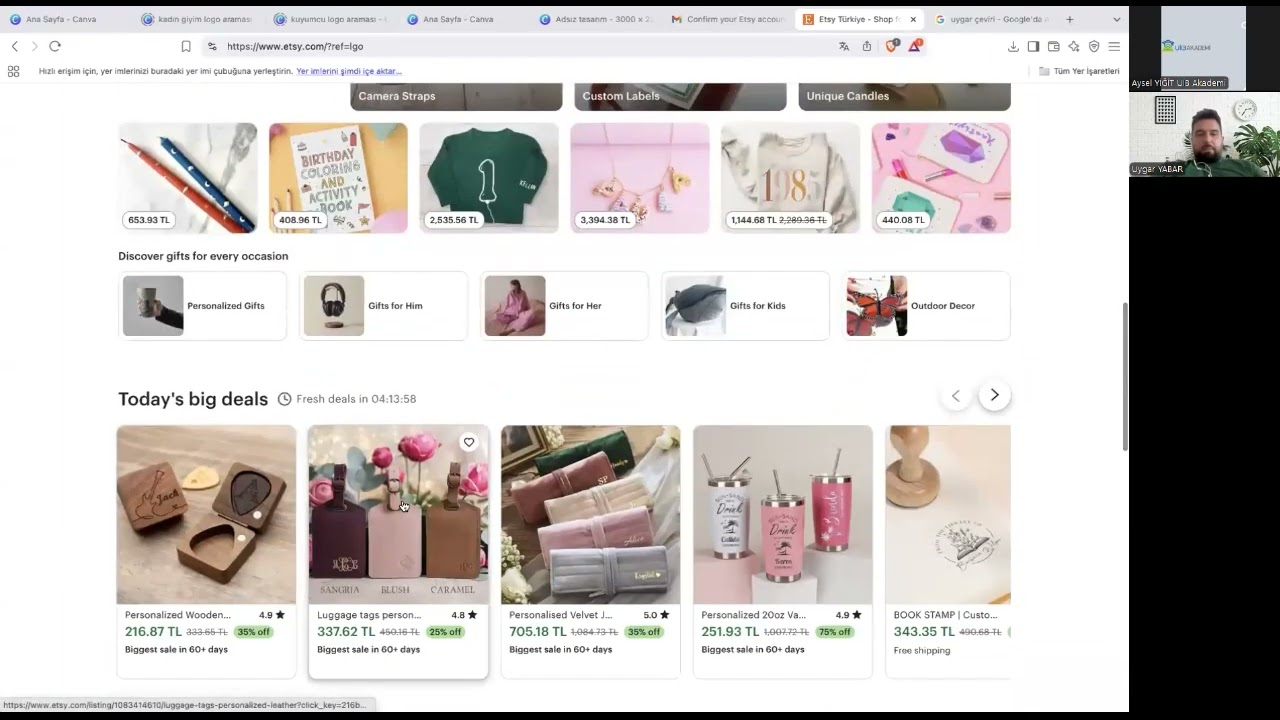Click the translate page icon in address bar

(844, 46)
